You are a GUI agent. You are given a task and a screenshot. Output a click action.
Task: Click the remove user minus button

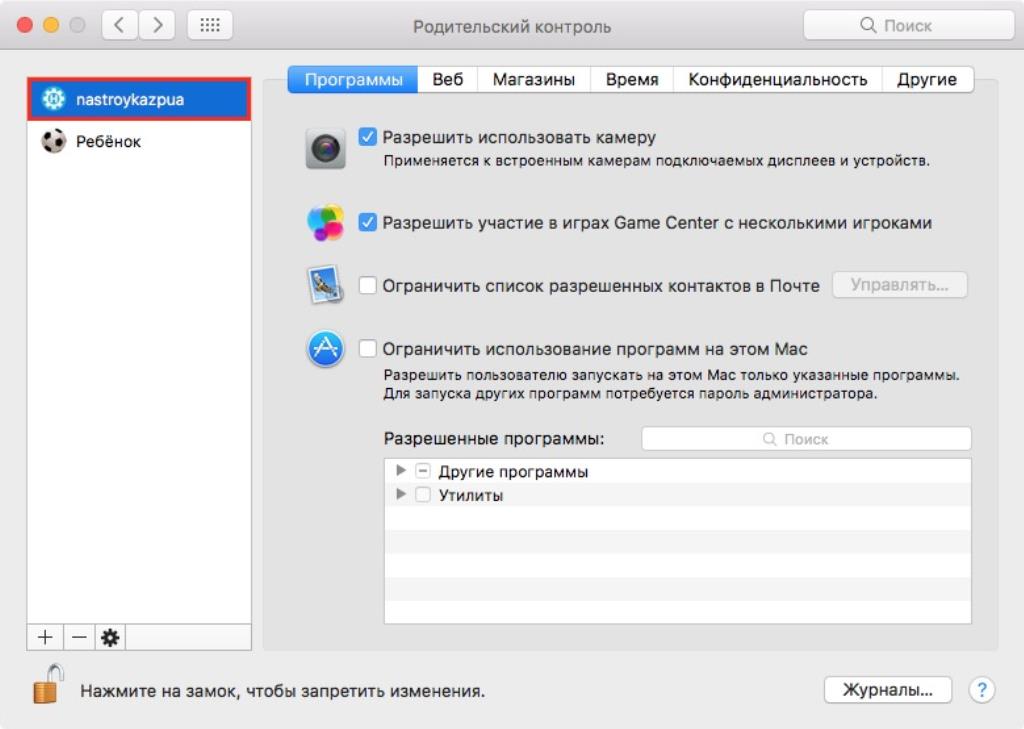click(x=79, y=638)
